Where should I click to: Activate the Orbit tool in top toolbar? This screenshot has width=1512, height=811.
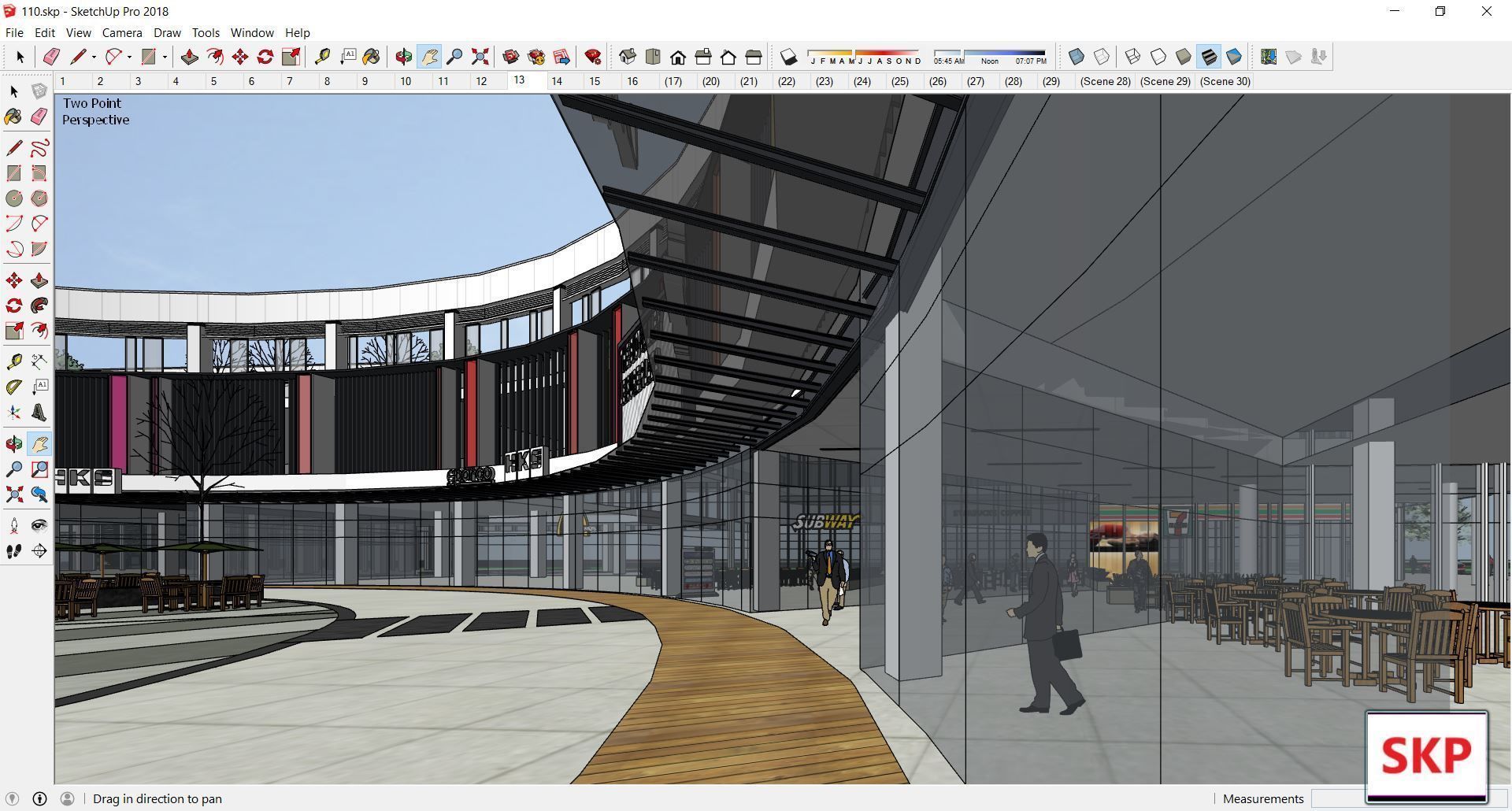pos(404,57)
